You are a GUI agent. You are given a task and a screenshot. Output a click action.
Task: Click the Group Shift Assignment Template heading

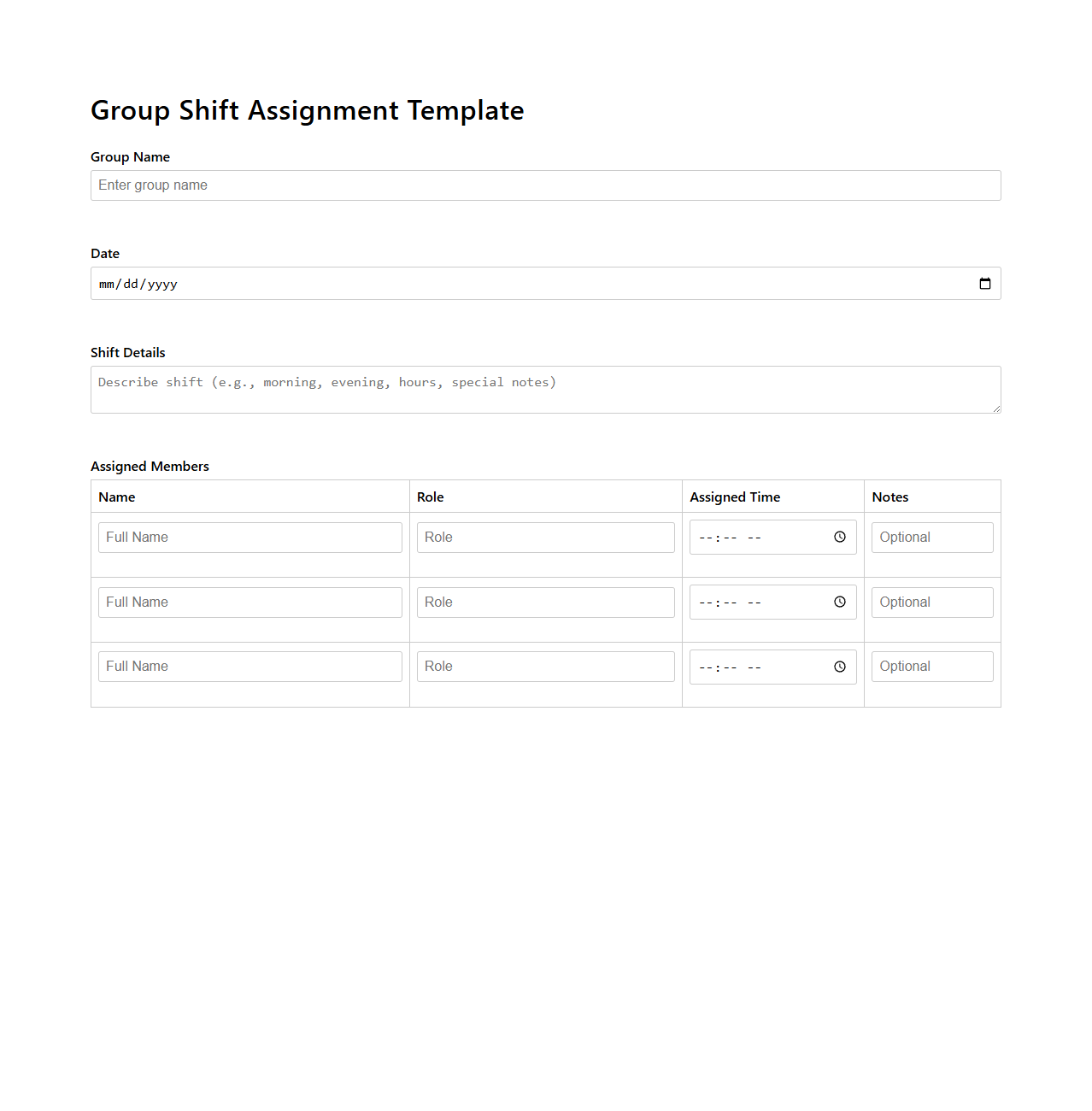[x=307, y=110]
